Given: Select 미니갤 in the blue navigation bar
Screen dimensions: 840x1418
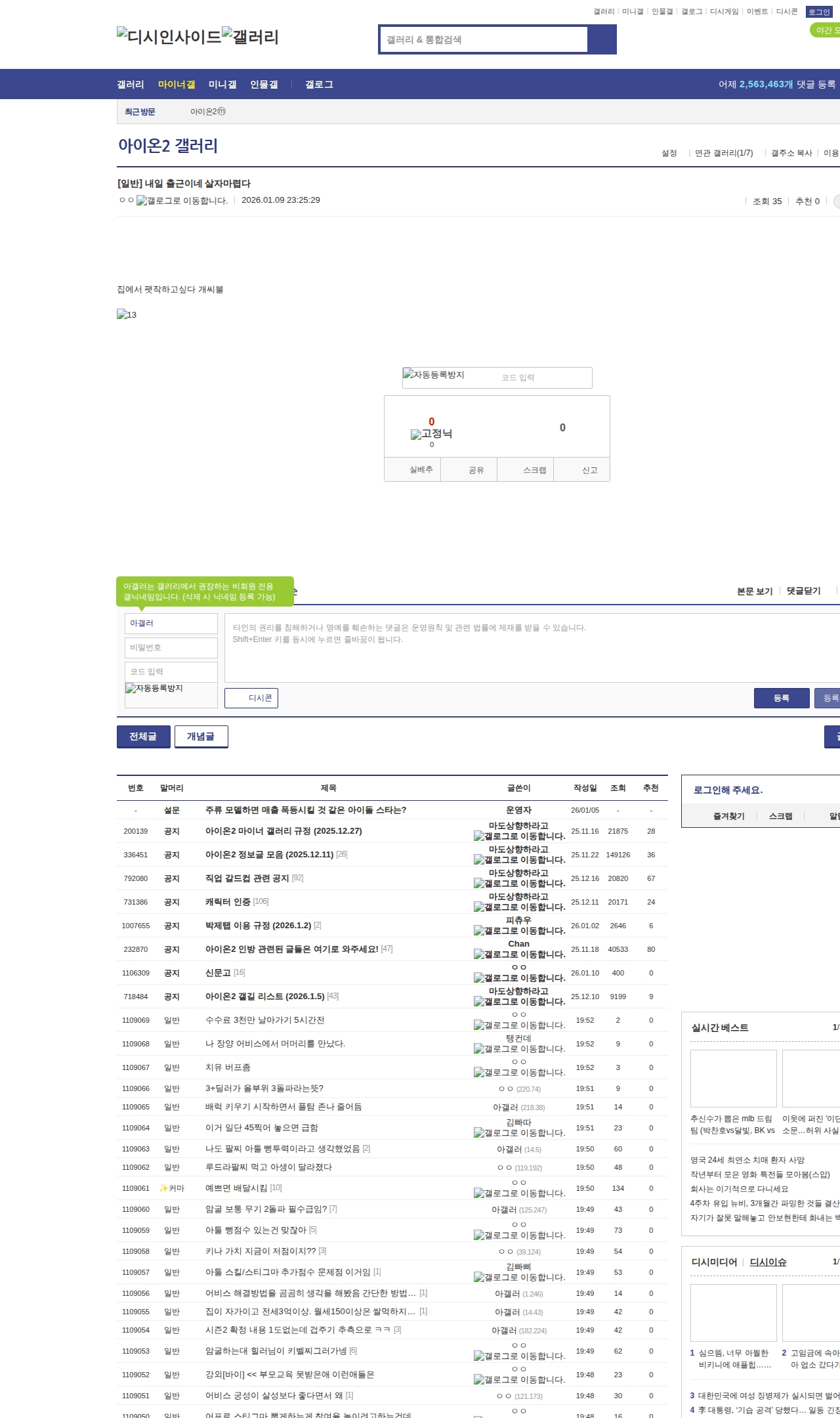Looking at the screenshot, I should (x=222, y=84).
